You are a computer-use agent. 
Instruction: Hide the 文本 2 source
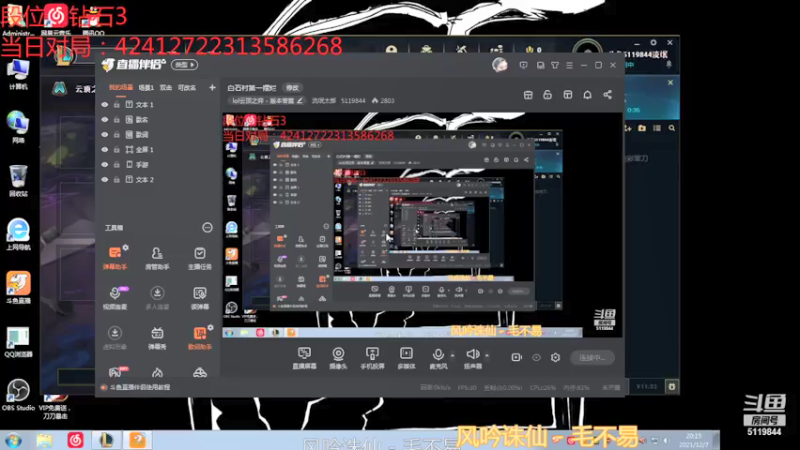[x=105, y=180]
